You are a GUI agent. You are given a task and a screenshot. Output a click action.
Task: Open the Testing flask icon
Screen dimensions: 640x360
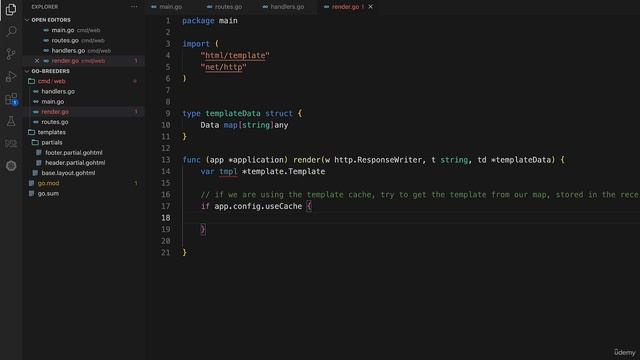[11, 121]
